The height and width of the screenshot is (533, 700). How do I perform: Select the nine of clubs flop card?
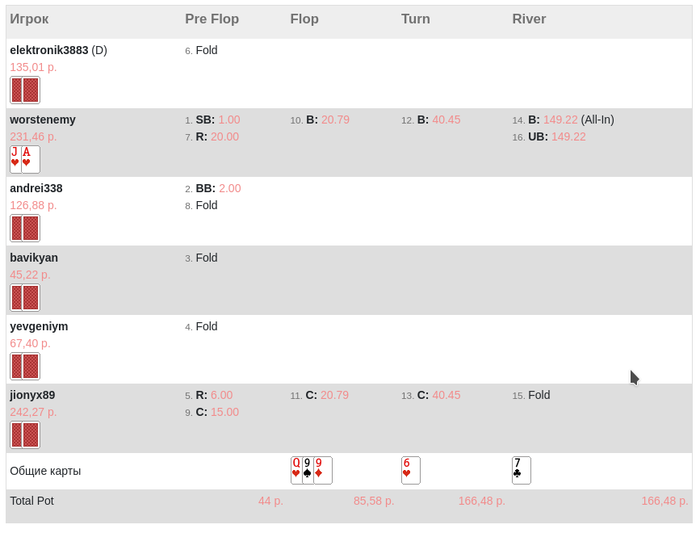tap(308, 470)
